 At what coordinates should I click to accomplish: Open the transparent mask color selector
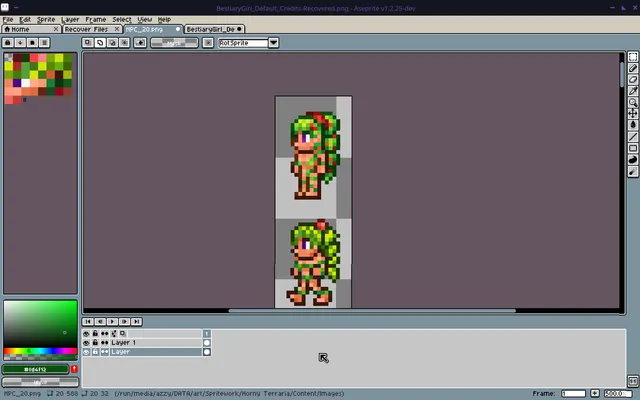[x=174, y=42]
